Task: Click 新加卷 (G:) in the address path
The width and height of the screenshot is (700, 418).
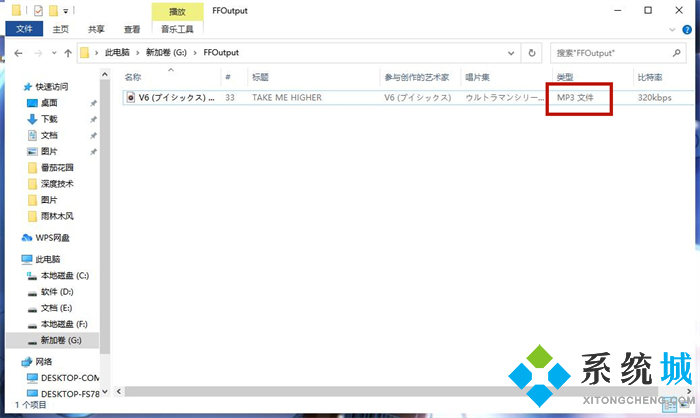Action: 166,53
